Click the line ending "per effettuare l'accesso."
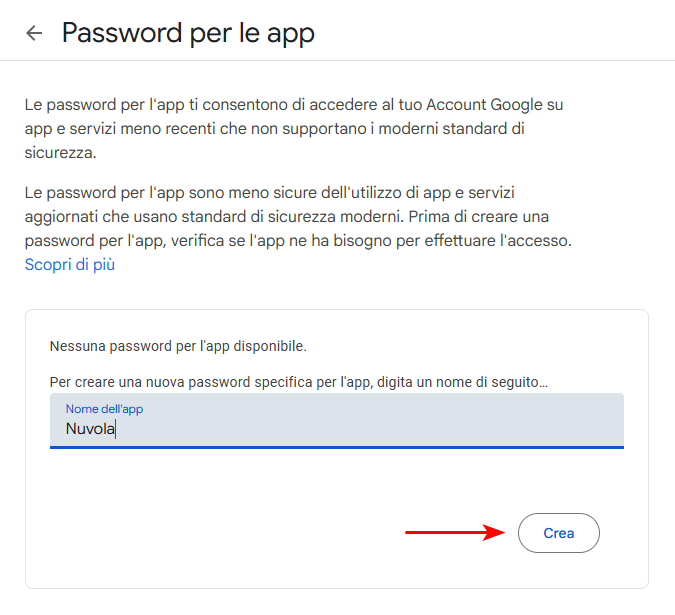 pyautogui.click(x=298, y=240)
